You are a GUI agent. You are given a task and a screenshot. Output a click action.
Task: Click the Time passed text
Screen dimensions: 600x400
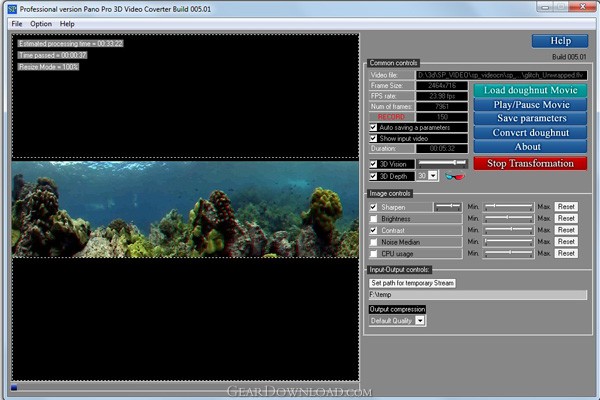click(x=52, y=56)
